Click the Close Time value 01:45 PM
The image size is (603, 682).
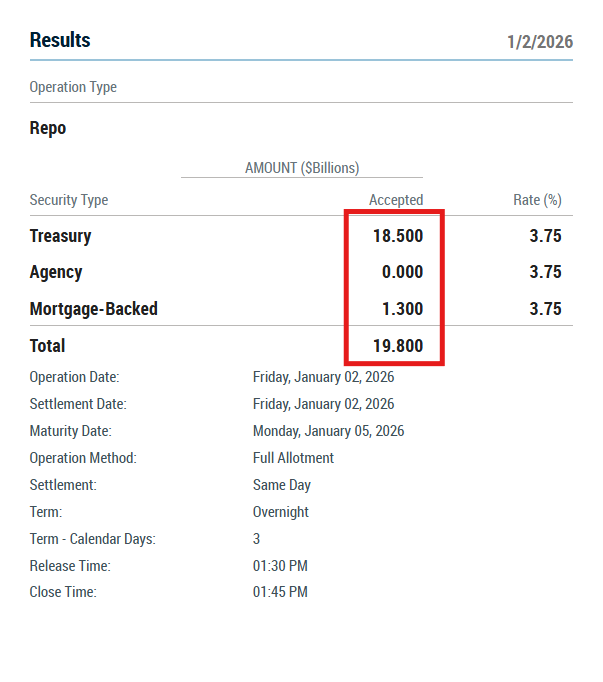click(x=280, y=592)
